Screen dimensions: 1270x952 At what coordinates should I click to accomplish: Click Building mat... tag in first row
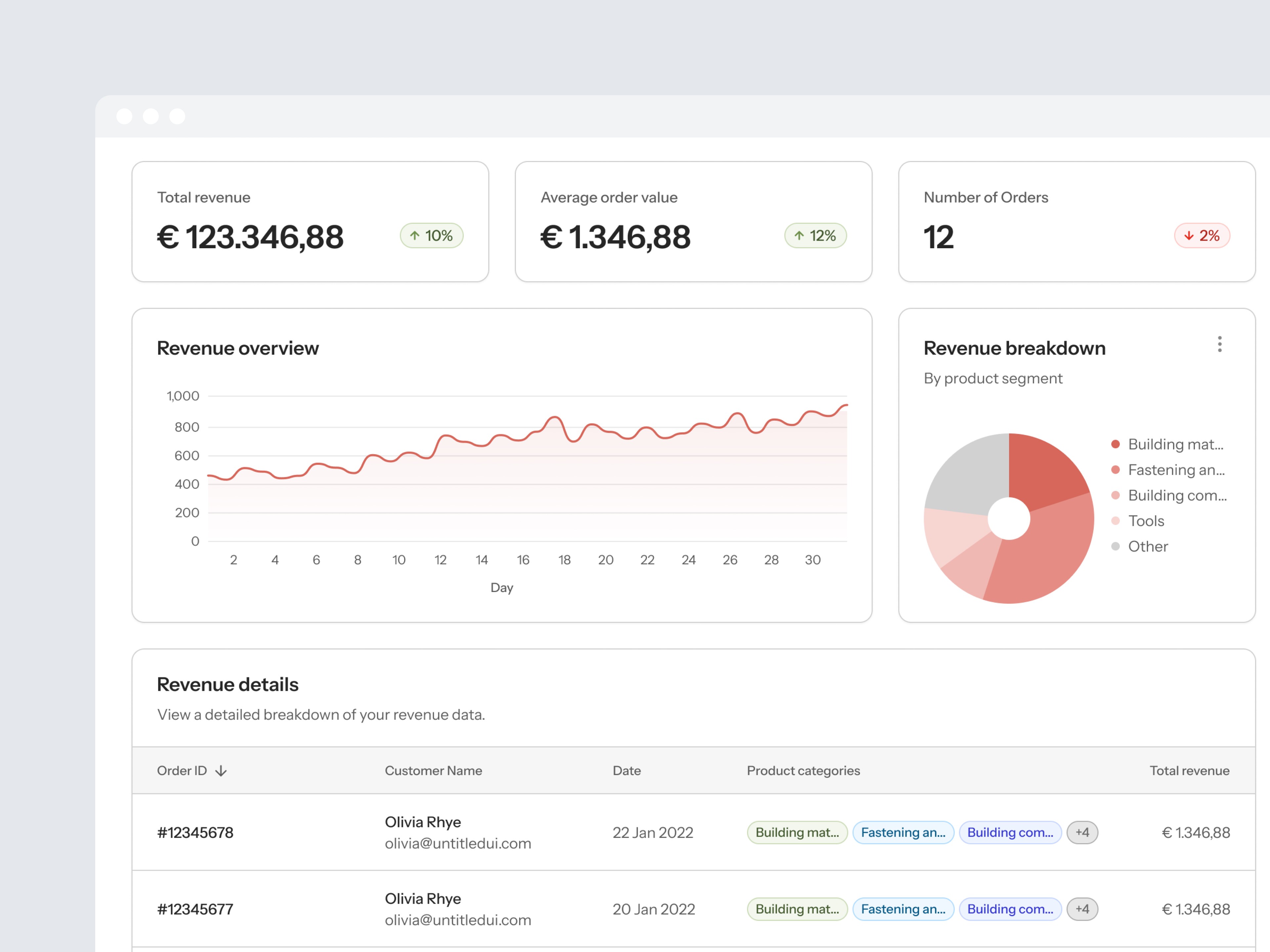pos(797,833)
